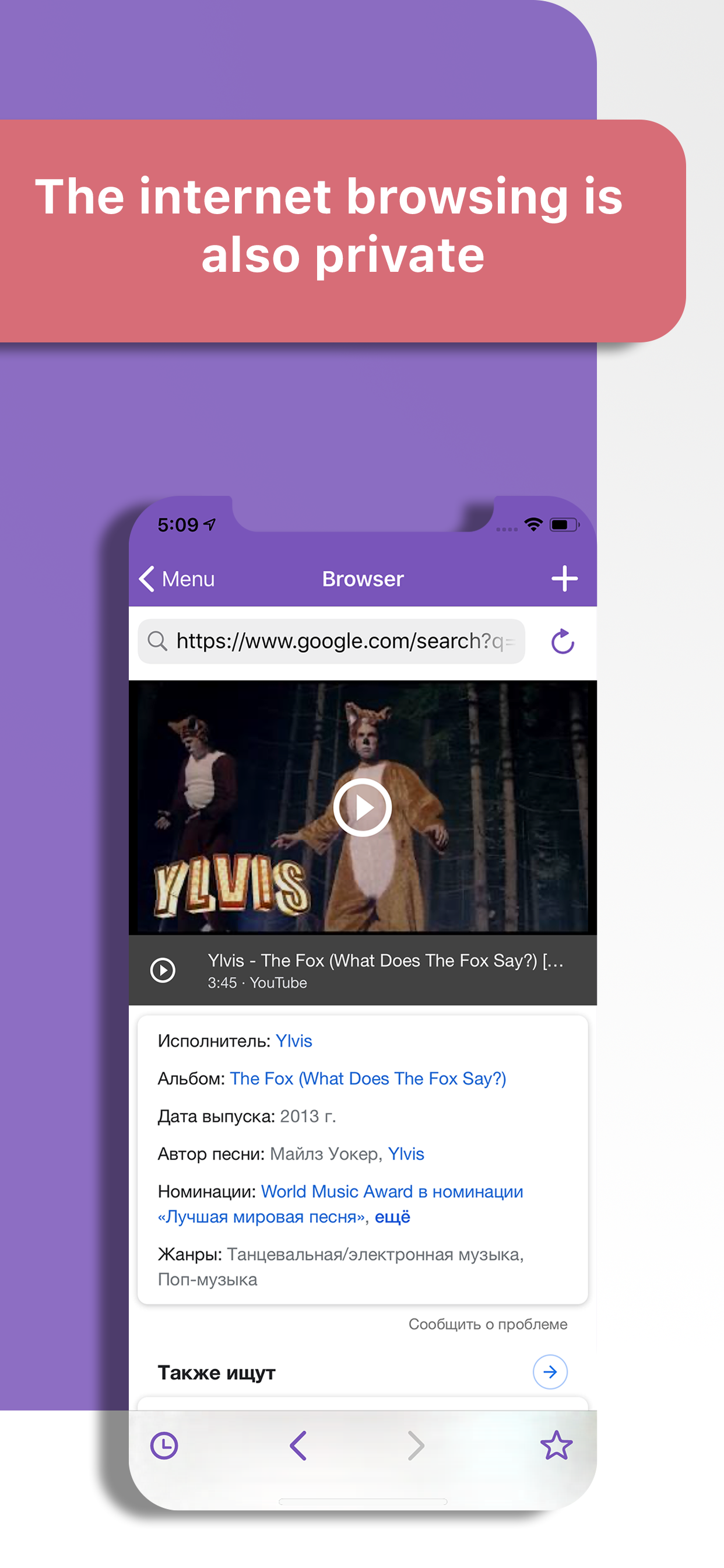Tap the Wi-Fi status icon
724x1568 pixels.
pyautogui.click(x=533, y=524)
